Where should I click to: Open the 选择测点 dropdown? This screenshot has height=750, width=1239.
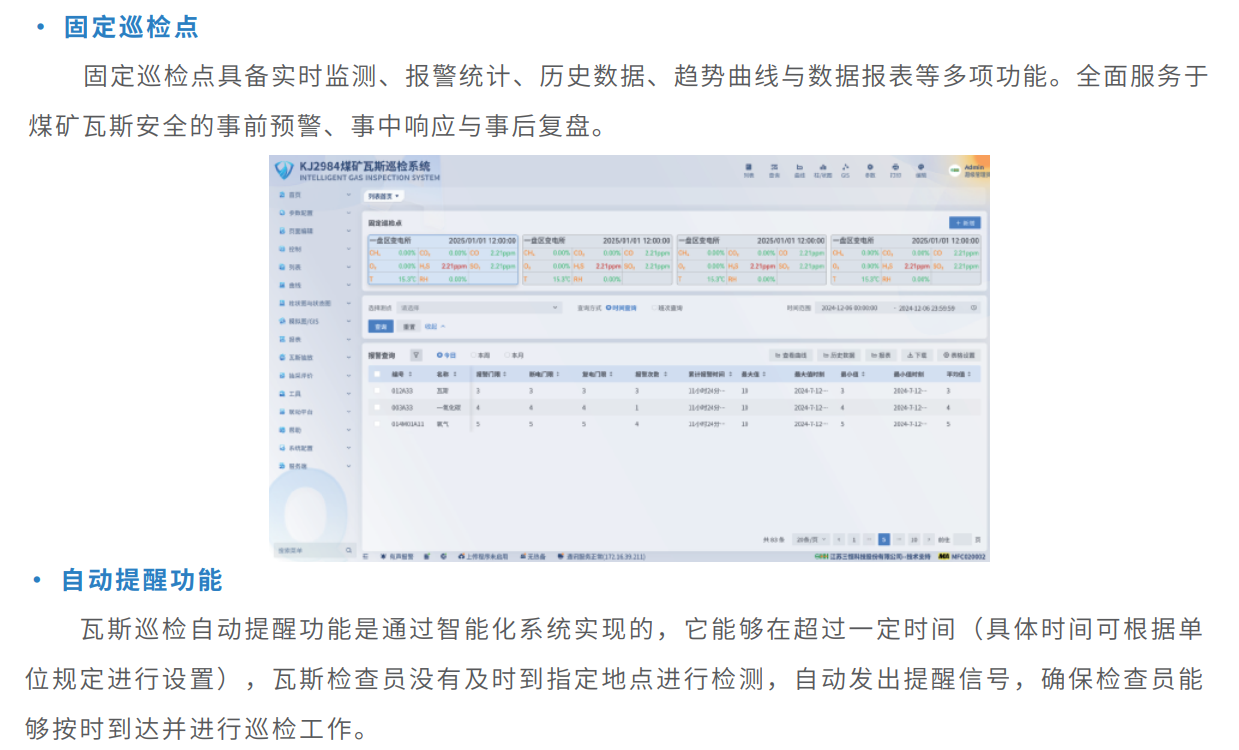pos(478,308)
